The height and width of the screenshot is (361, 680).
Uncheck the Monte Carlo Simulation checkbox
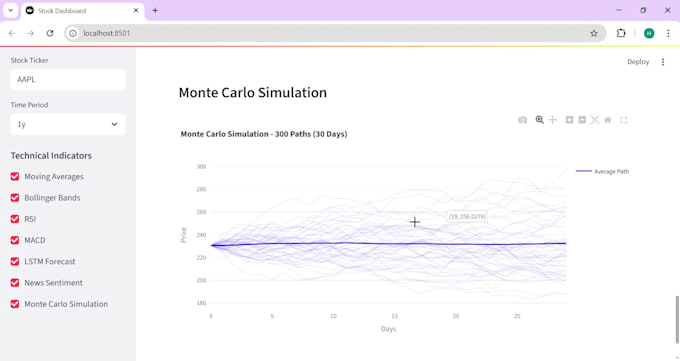(x=15, y=304)
